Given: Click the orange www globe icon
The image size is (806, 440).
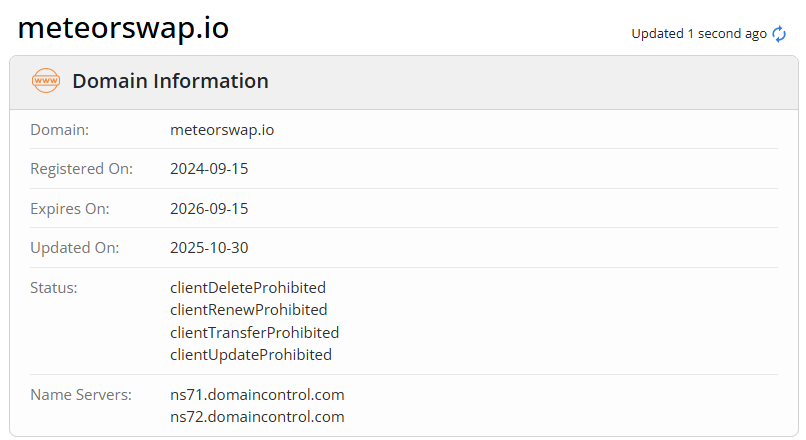Looking at the screenshot, I should pyautogui.click(x=46, y=81).
